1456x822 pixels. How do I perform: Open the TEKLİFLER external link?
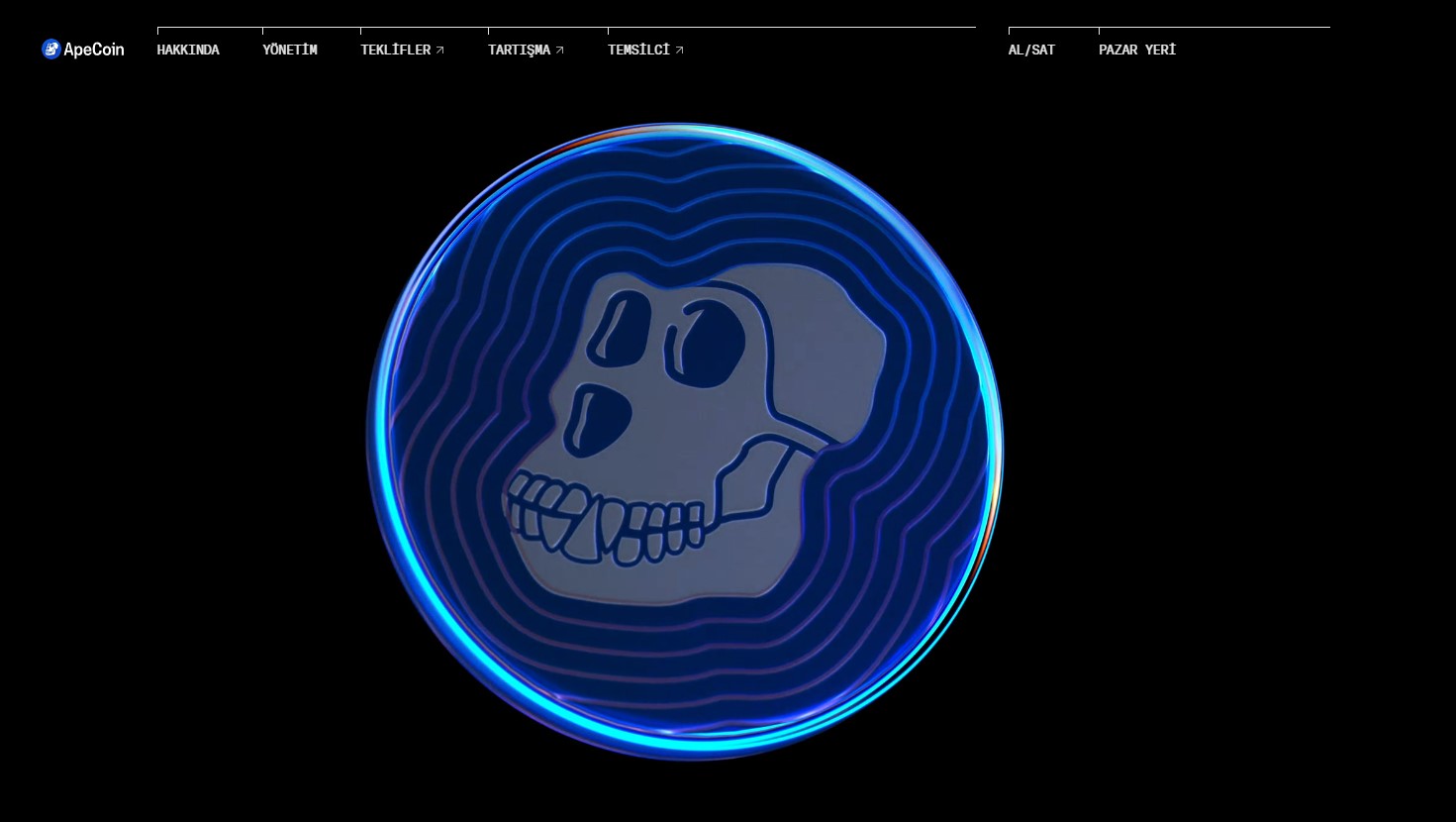402,50
